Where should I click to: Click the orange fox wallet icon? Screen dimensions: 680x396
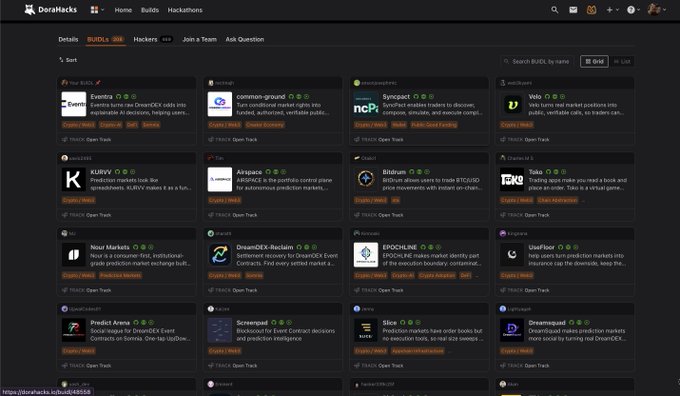[x=591, y=10]
